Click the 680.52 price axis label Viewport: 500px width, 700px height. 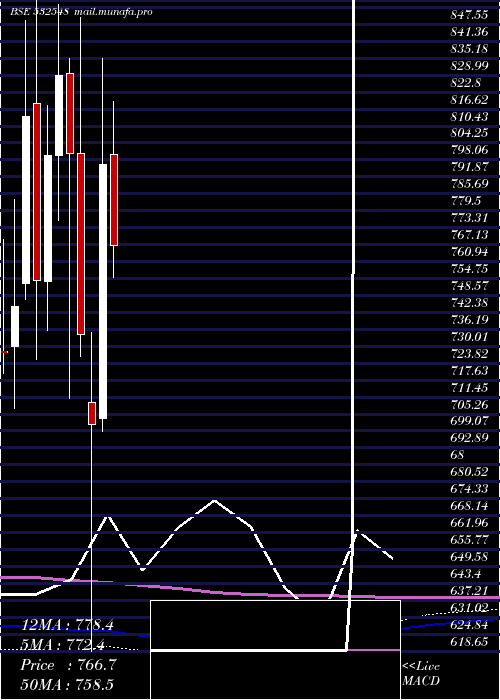click(x=469, y=472)
